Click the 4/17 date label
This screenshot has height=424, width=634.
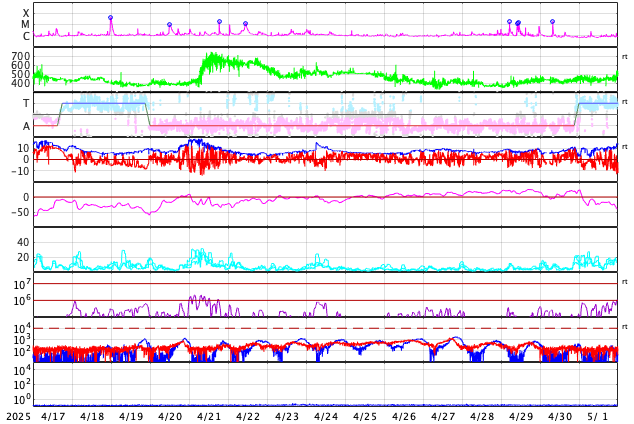click(53, 417)
